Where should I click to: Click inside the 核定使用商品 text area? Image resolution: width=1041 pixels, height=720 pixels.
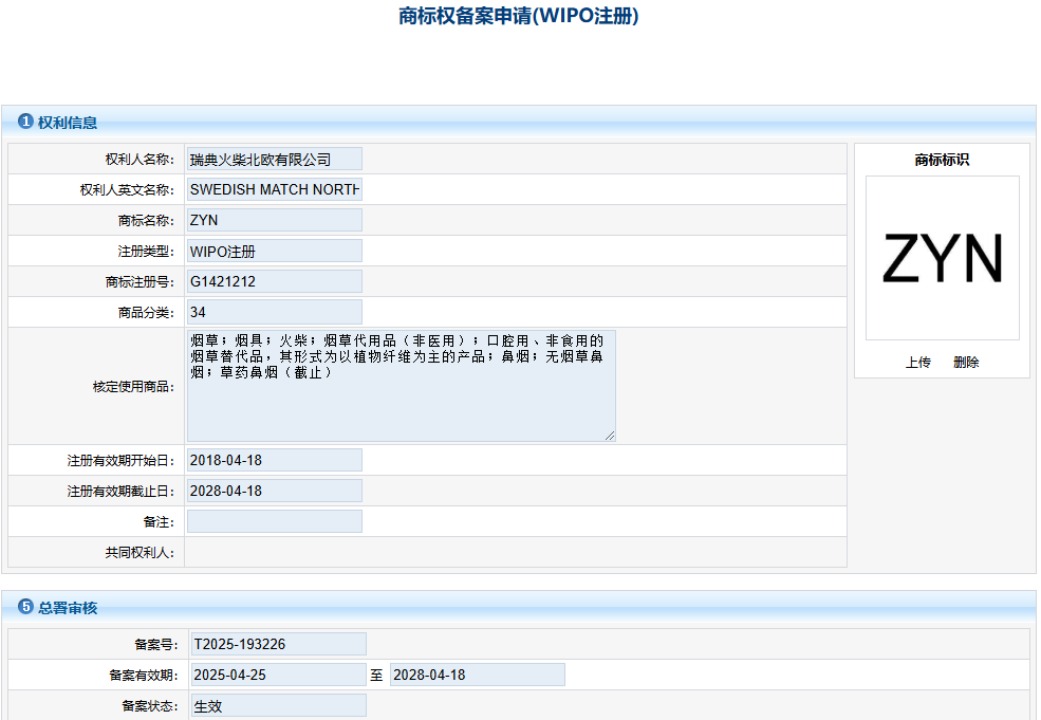[400, 386]
